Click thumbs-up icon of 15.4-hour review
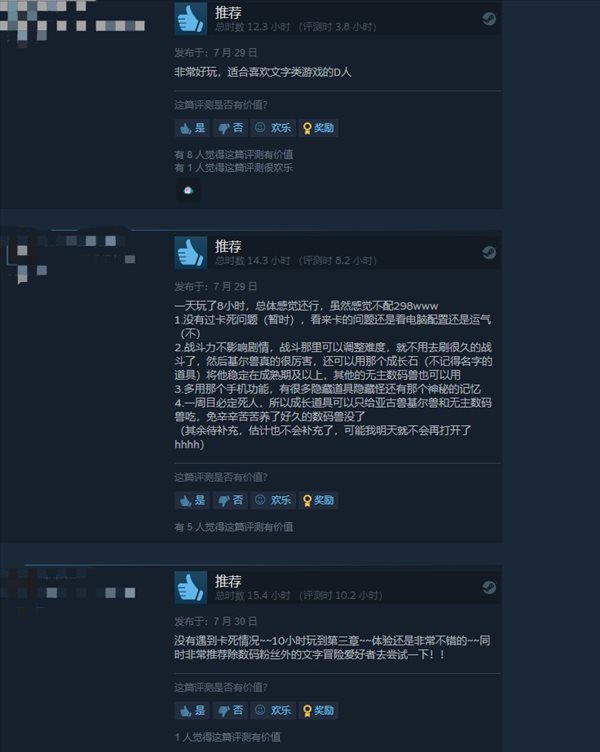Viewport: 600px width, 752px height. (191, 587)
